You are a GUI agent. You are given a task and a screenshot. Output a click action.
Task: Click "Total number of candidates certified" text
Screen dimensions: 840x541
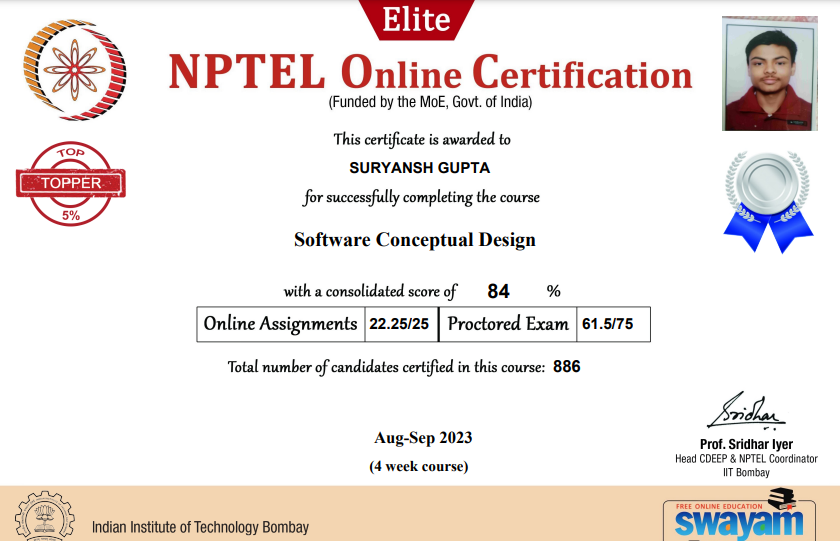[386, 367]
